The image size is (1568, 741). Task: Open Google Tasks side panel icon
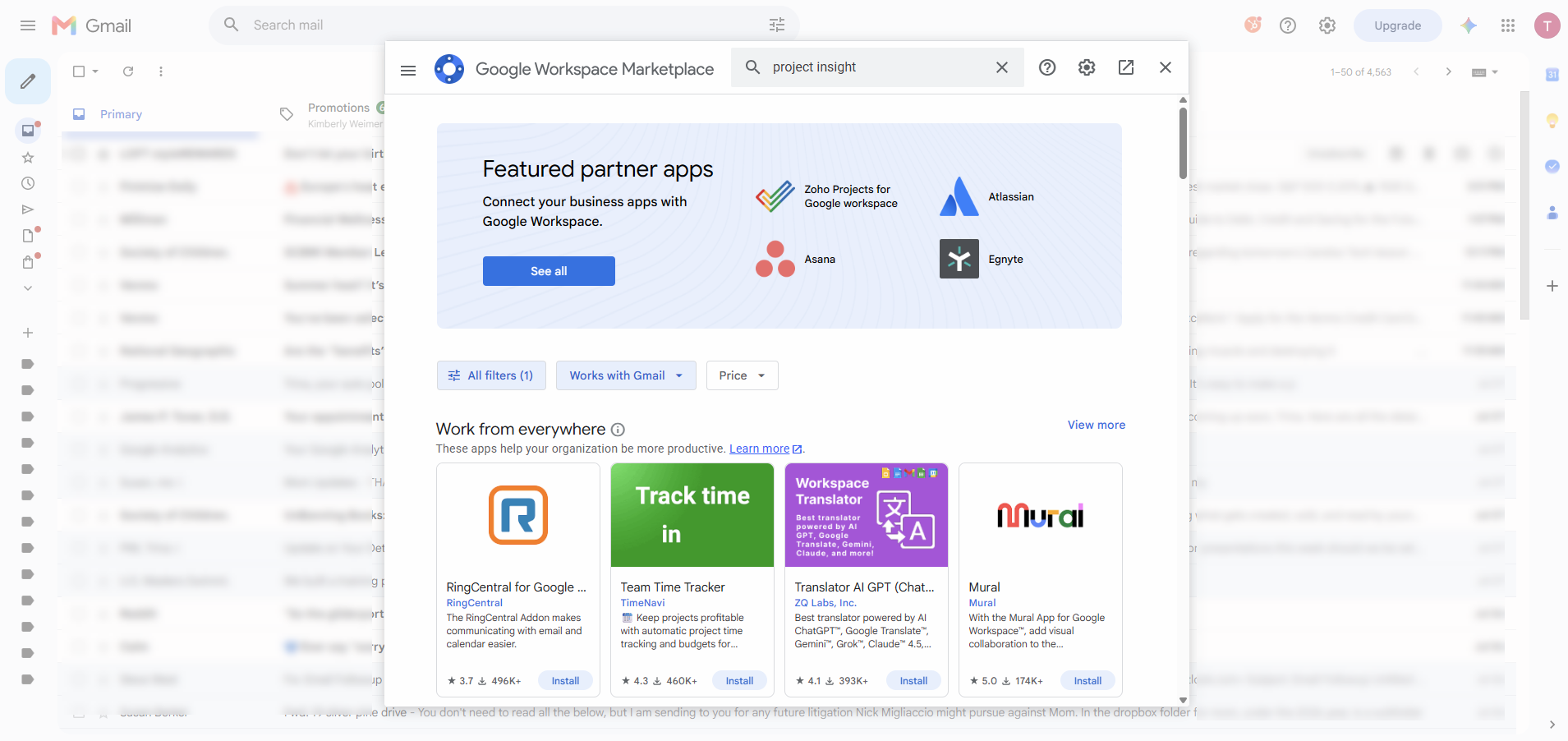point(1552,166)
